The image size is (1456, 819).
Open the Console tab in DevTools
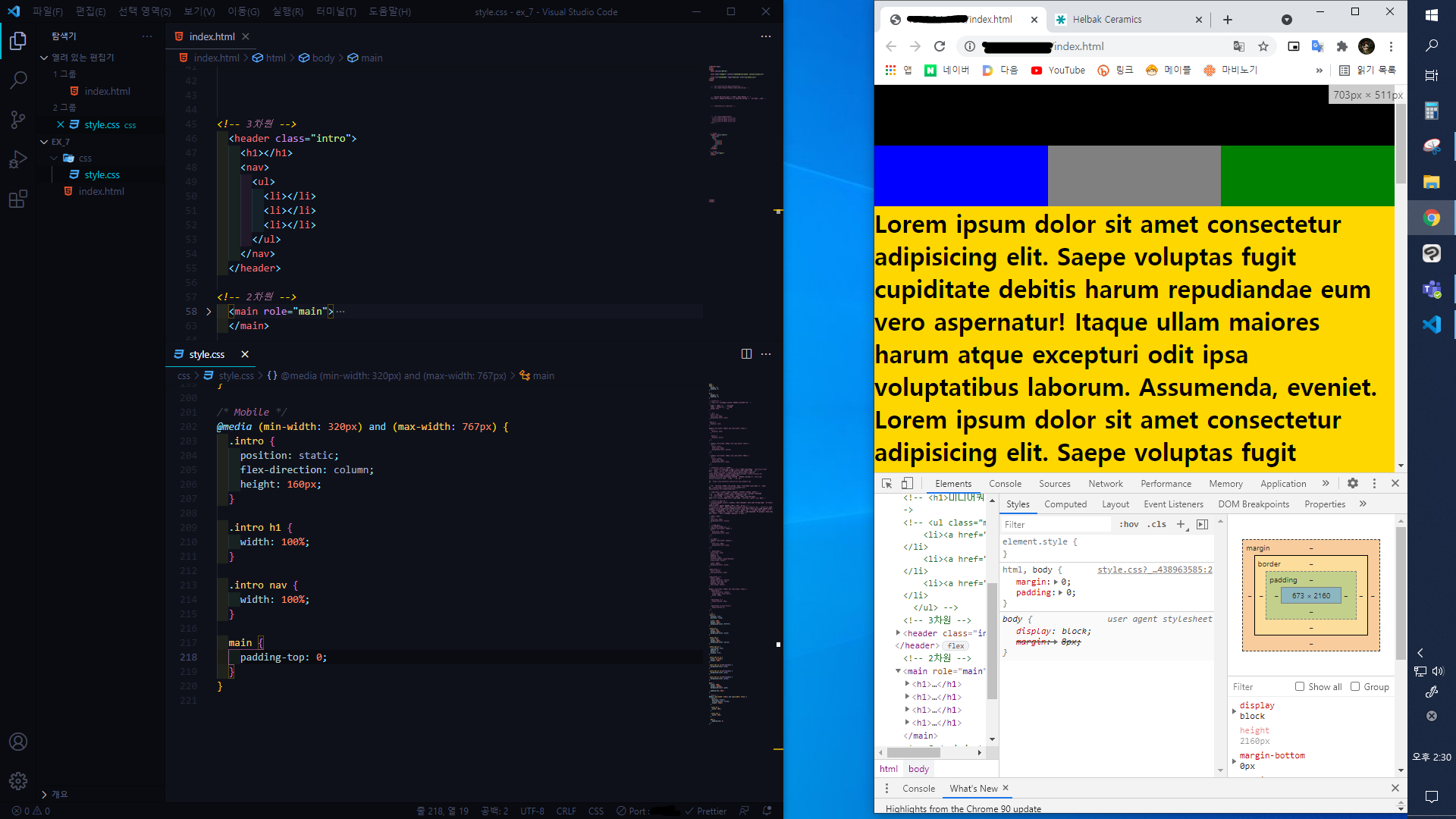coord(1005,484)
